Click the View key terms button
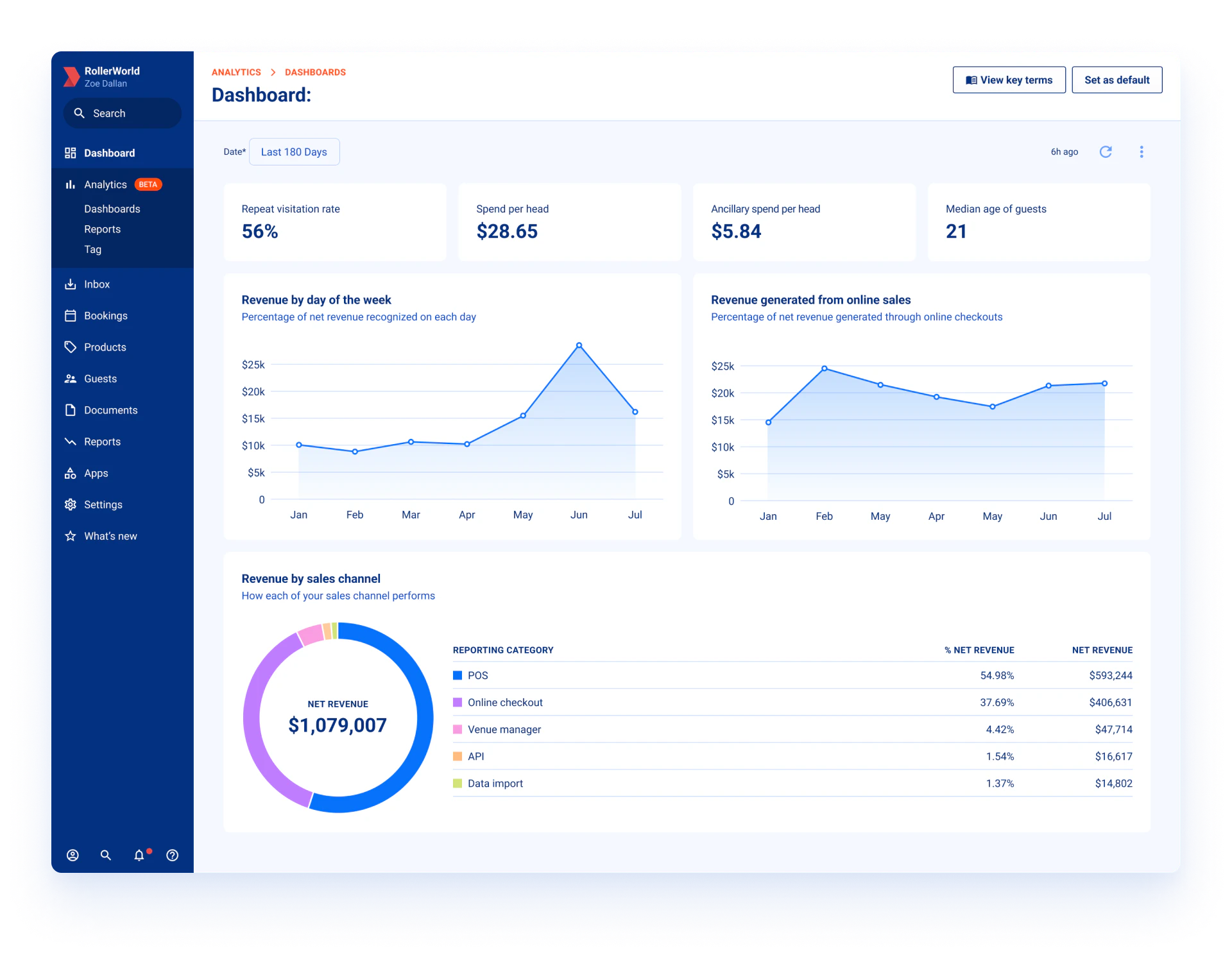Screen dimensions: 1232x955 point(1009,80)
